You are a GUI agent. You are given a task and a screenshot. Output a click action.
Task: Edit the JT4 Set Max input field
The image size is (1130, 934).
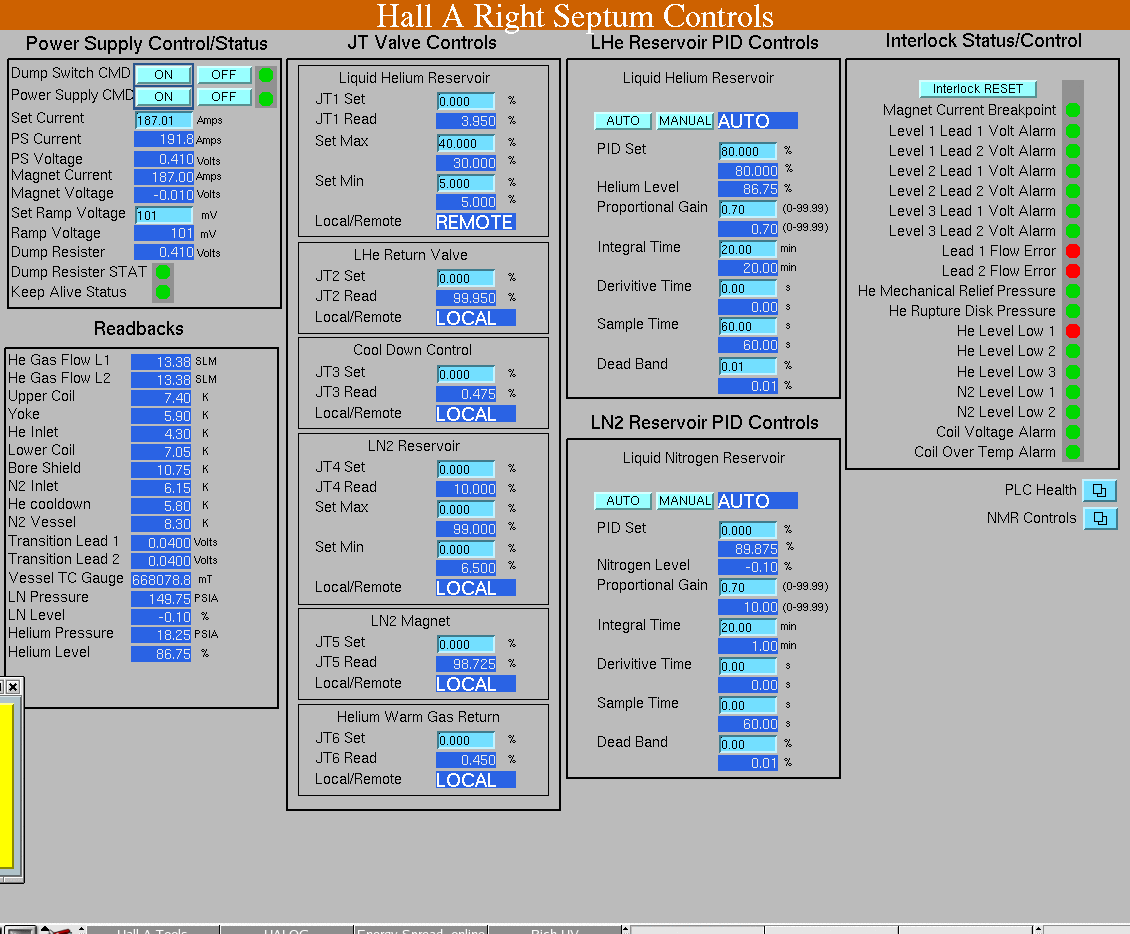coord(466,509)
